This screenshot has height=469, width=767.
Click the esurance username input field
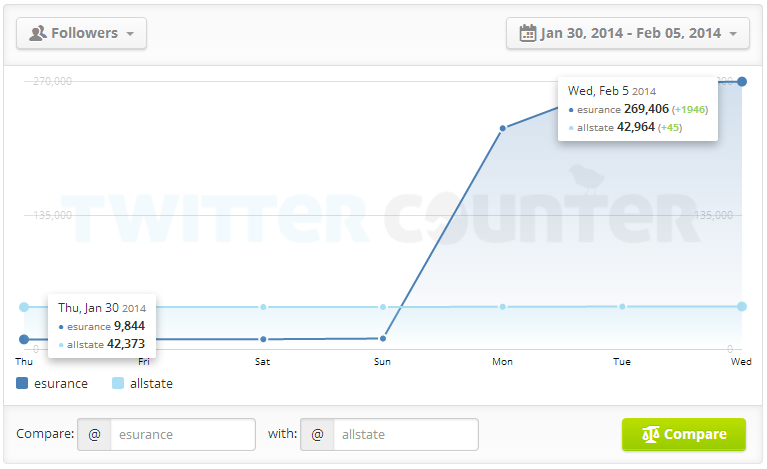click(182, 435)
